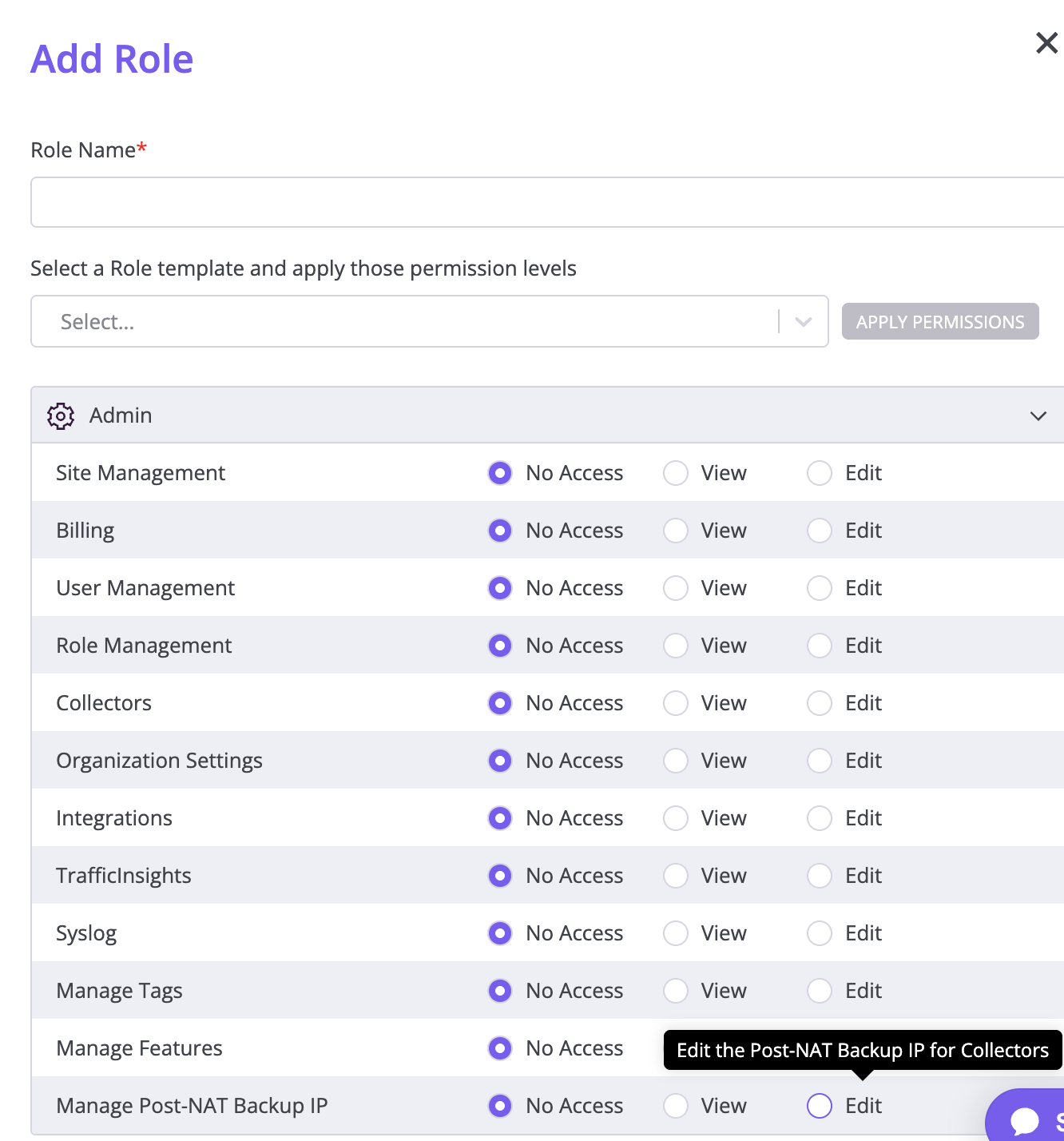Select Edit for Collectors
The height and width of the screenshot is (1141, 1064).
[x=820, y=703]
